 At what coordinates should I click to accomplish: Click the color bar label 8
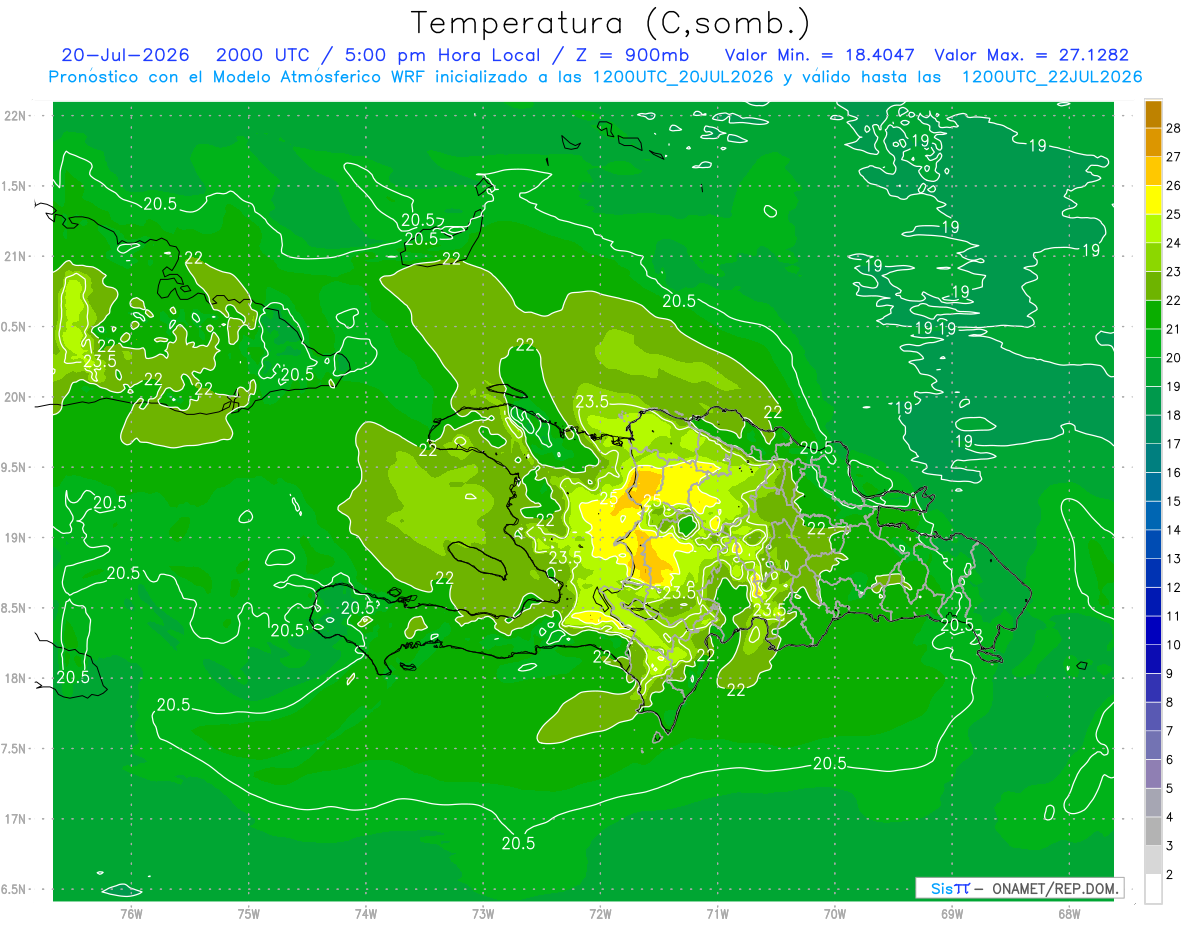[1169, 702]
